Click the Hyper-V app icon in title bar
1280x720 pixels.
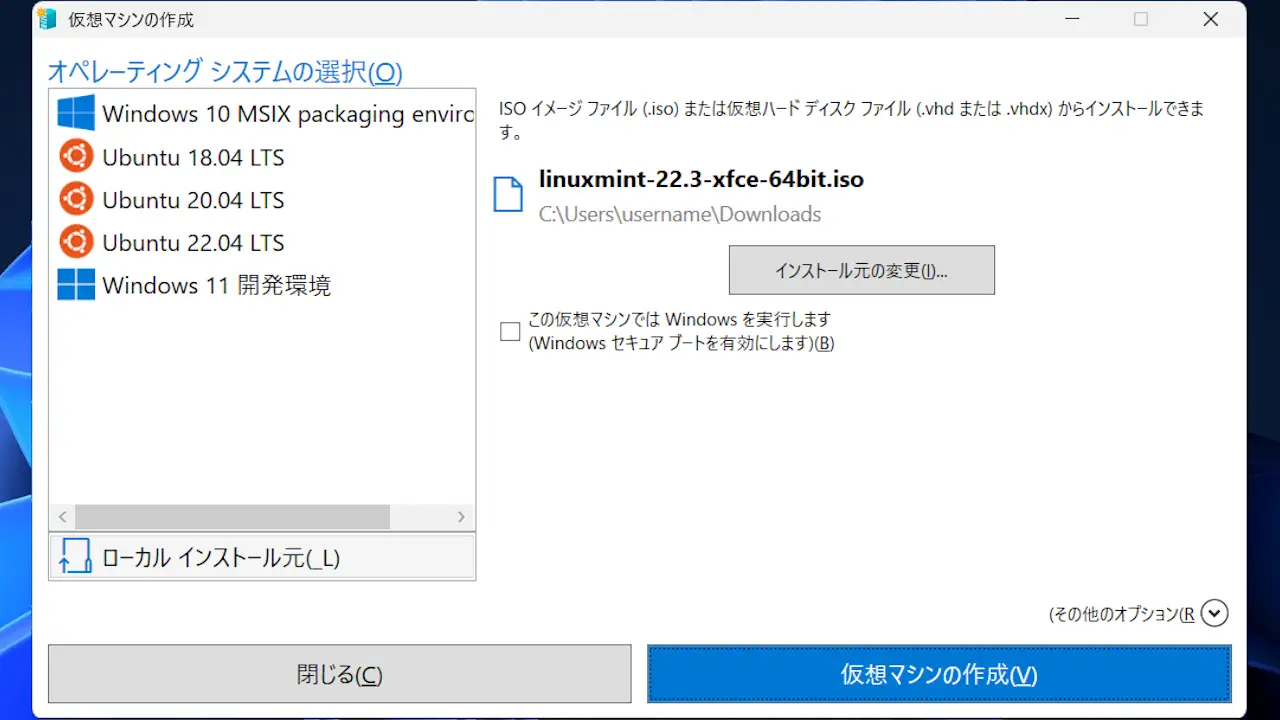[x=46, y=19]
